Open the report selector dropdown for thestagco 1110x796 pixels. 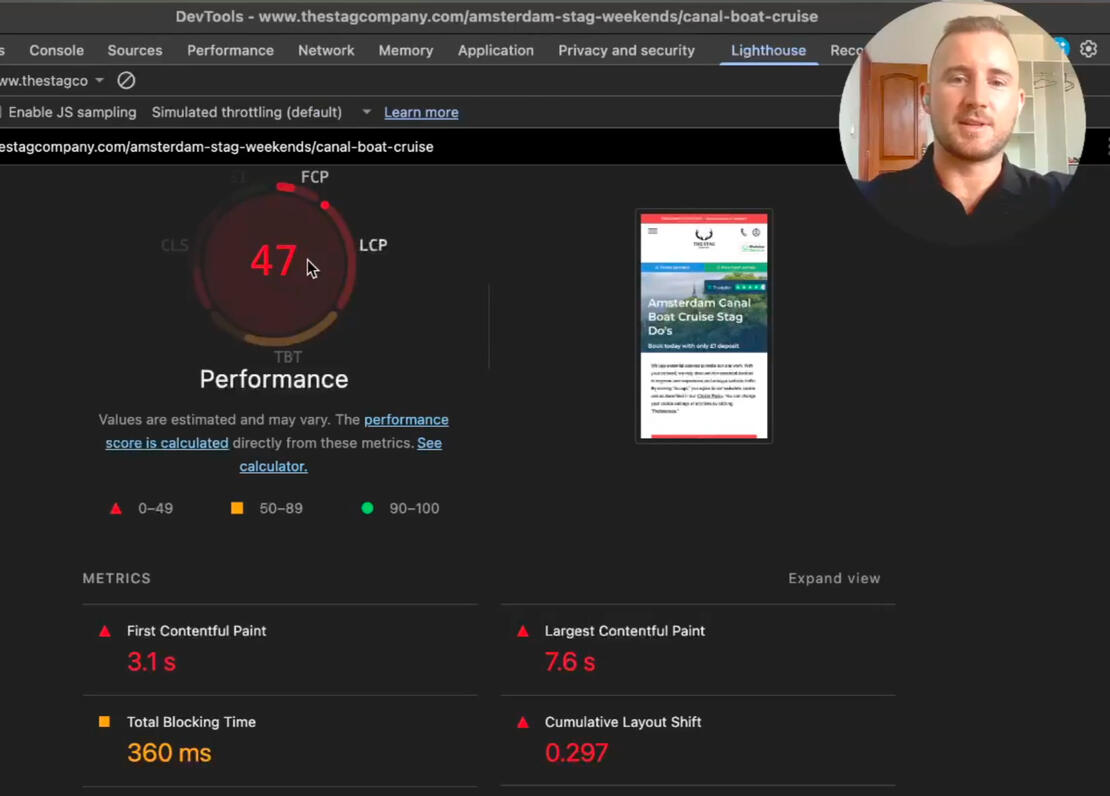[98, 80]
